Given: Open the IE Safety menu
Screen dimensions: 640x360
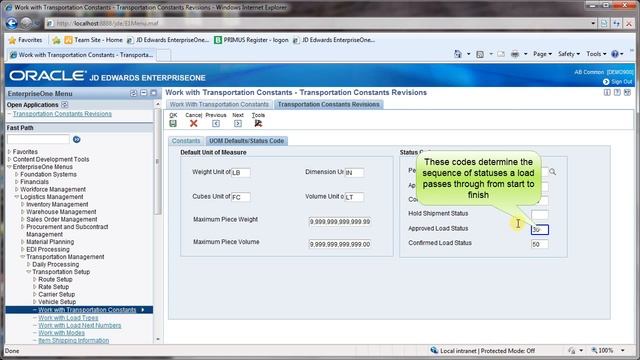Looking at the screenshot, I should point(569,54).
